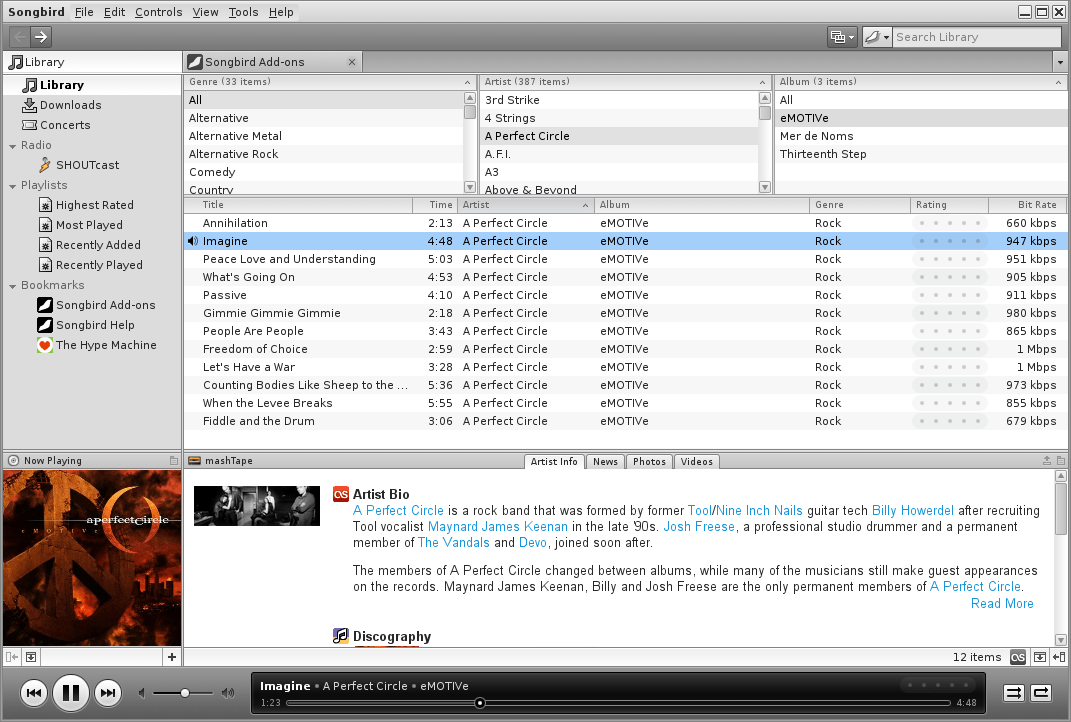
Task: Click the Last.fm Artist Bio icon
Action: pos(341,494)
